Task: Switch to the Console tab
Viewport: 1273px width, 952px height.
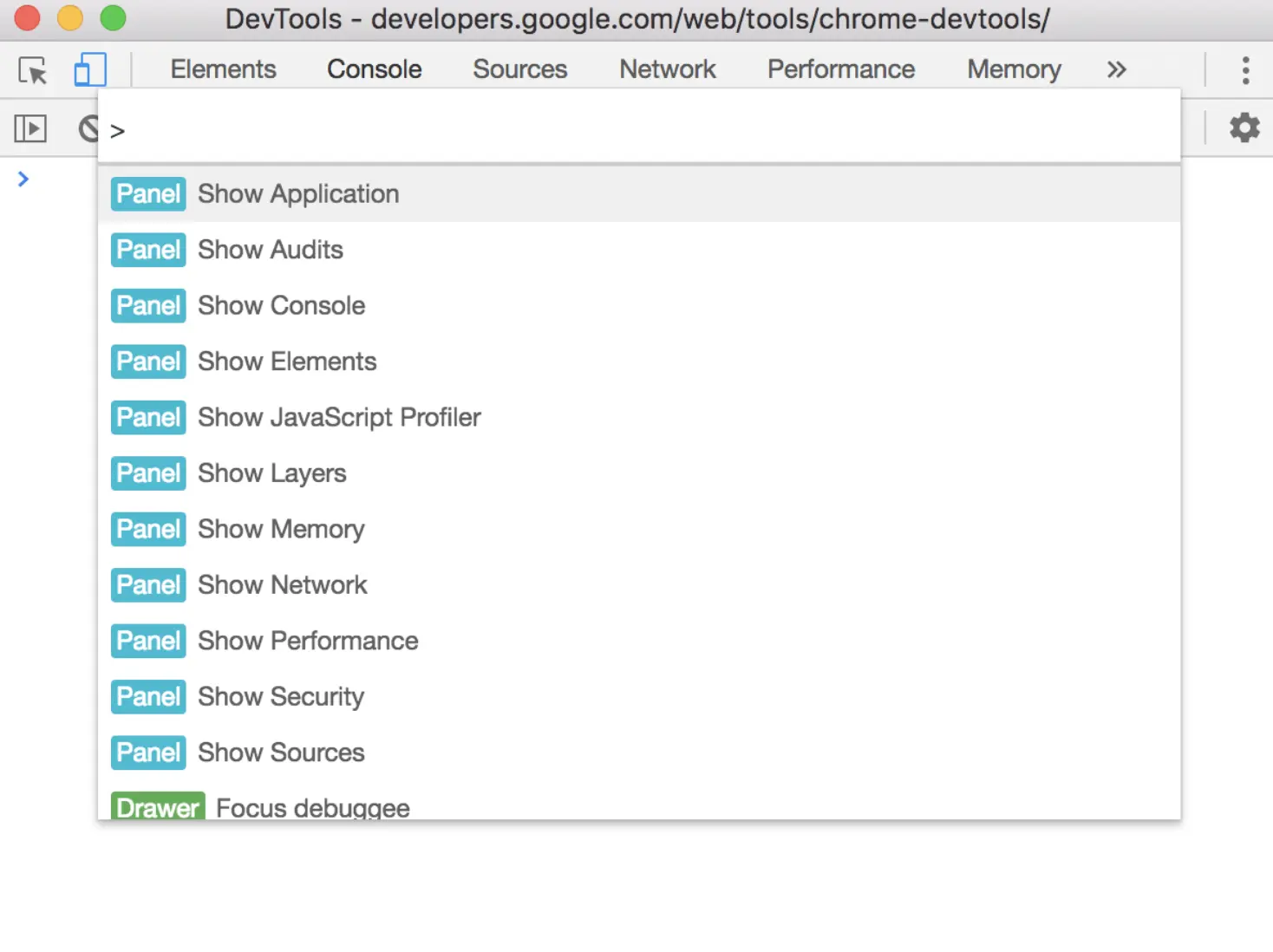Action: [375, 69]
